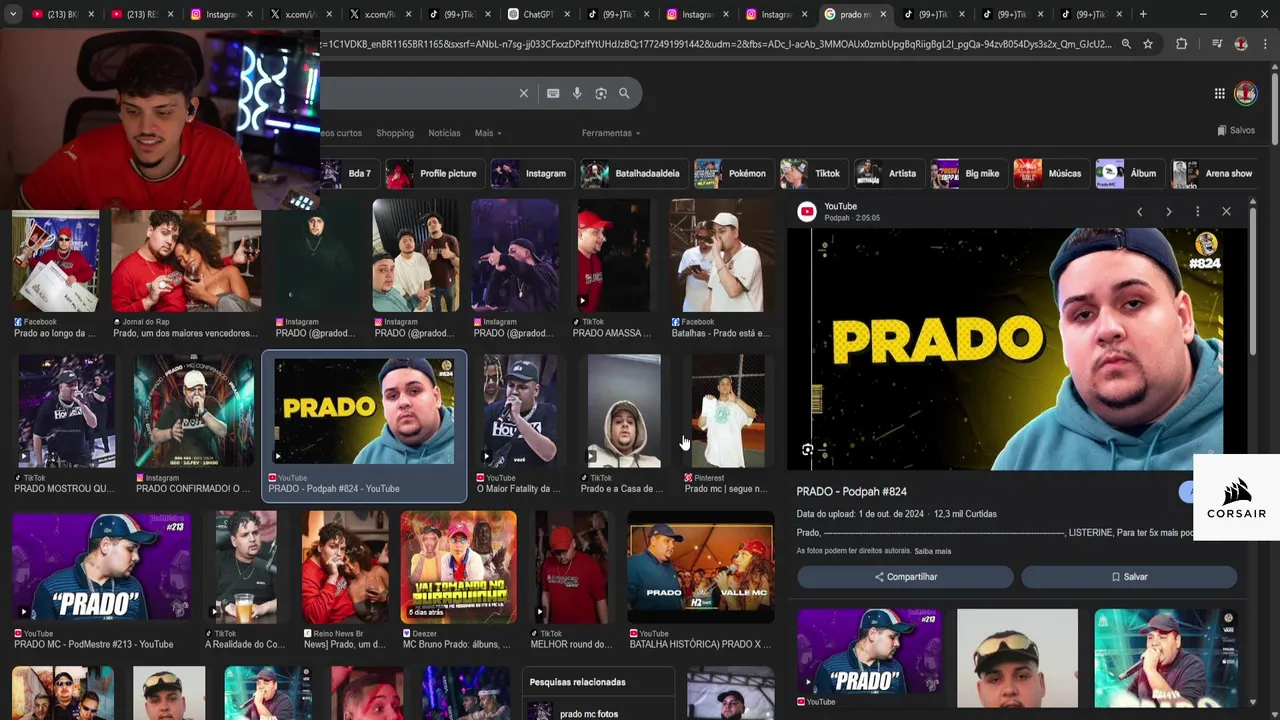
Task: Select the Instagram suggestion chip
Action: [532, 173]
